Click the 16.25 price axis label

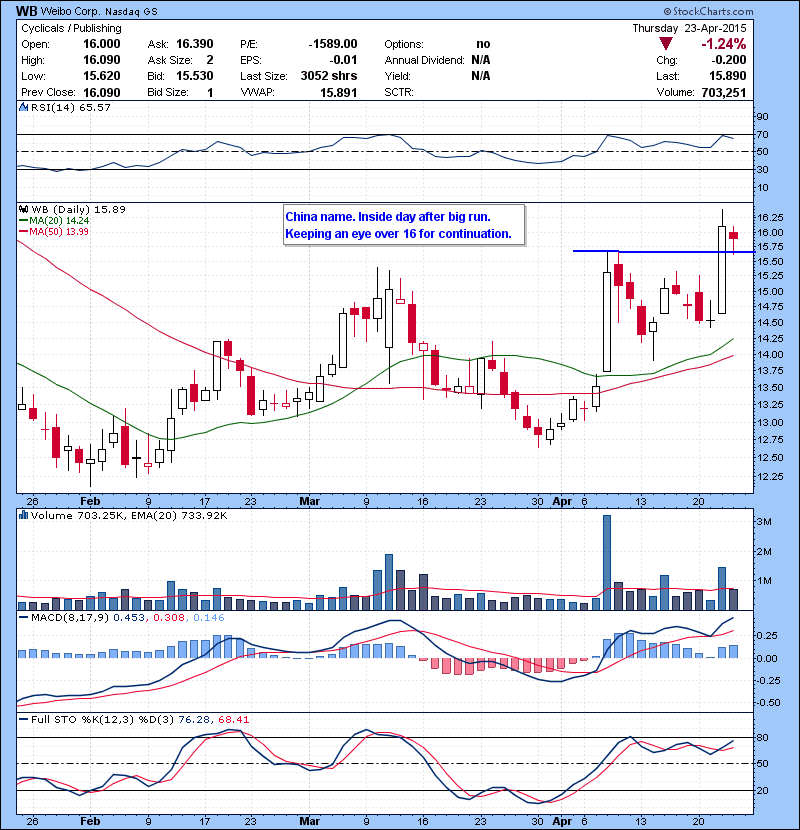click(770, 218)
